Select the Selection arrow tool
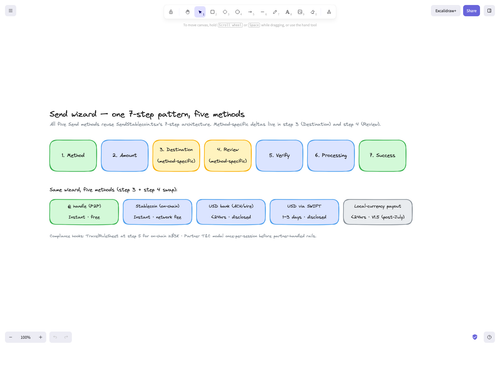This screenshot has width=500, height=375. [x=200, y=12]
